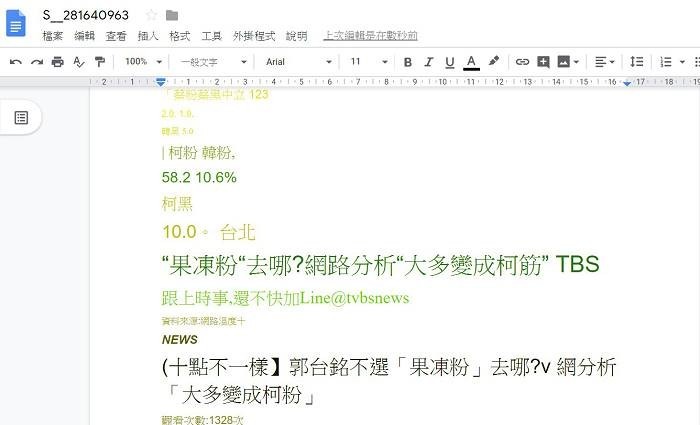Print the document

pyautogui.click(x=58, y=62)
